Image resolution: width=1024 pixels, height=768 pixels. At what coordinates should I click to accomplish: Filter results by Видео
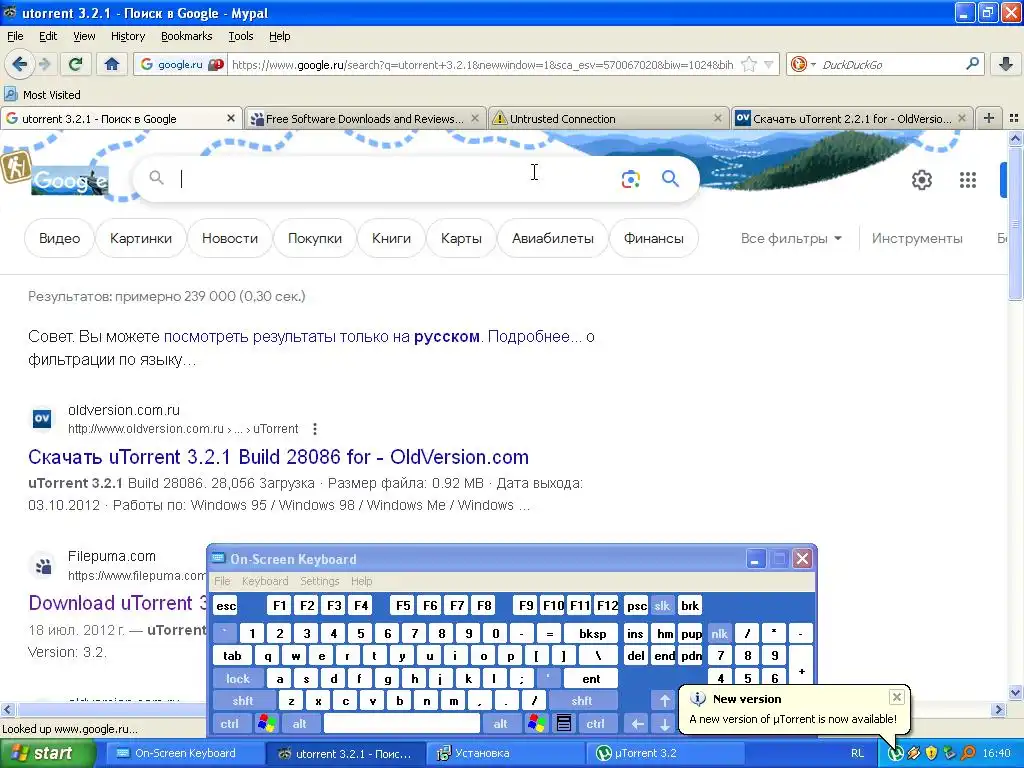point(59,238)
